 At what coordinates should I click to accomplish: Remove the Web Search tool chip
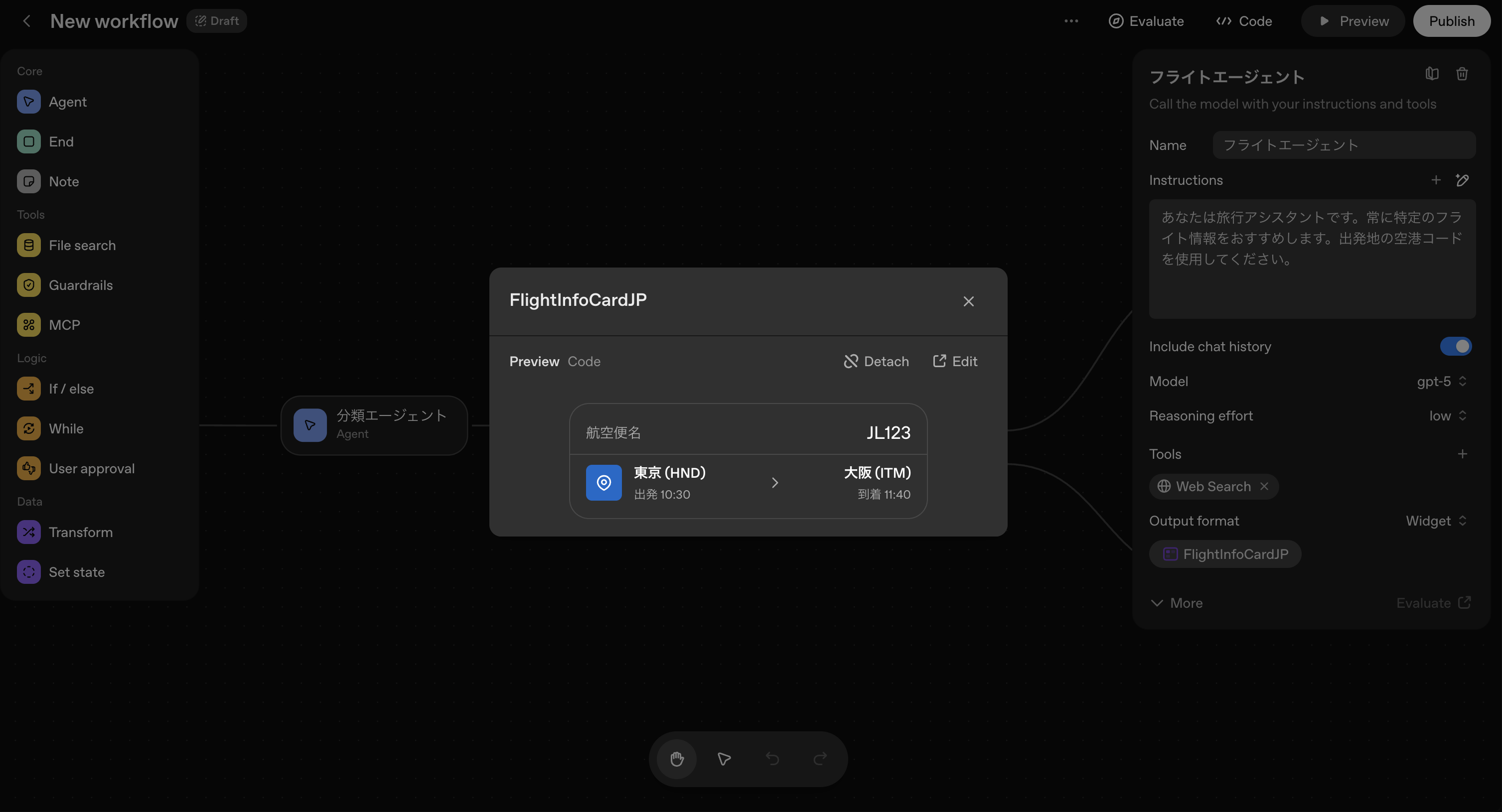[x=1264, y=486]
